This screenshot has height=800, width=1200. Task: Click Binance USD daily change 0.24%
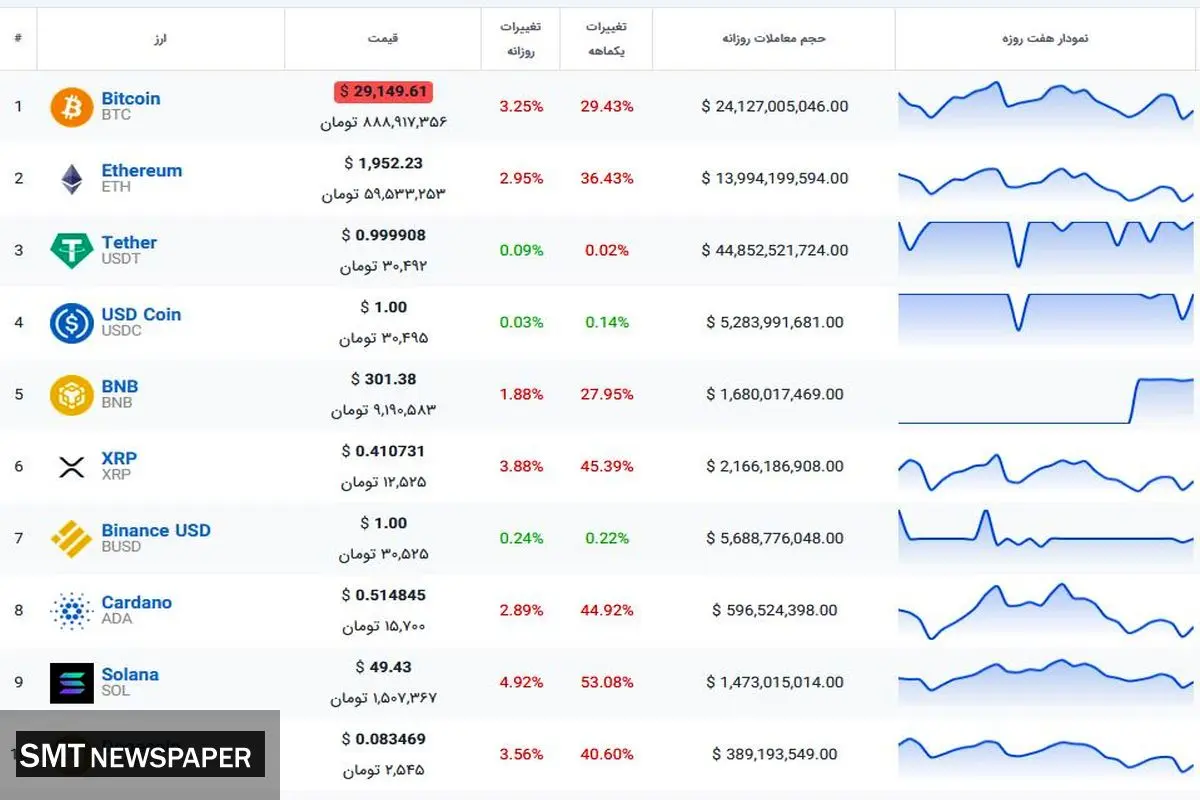pos(521,538)
